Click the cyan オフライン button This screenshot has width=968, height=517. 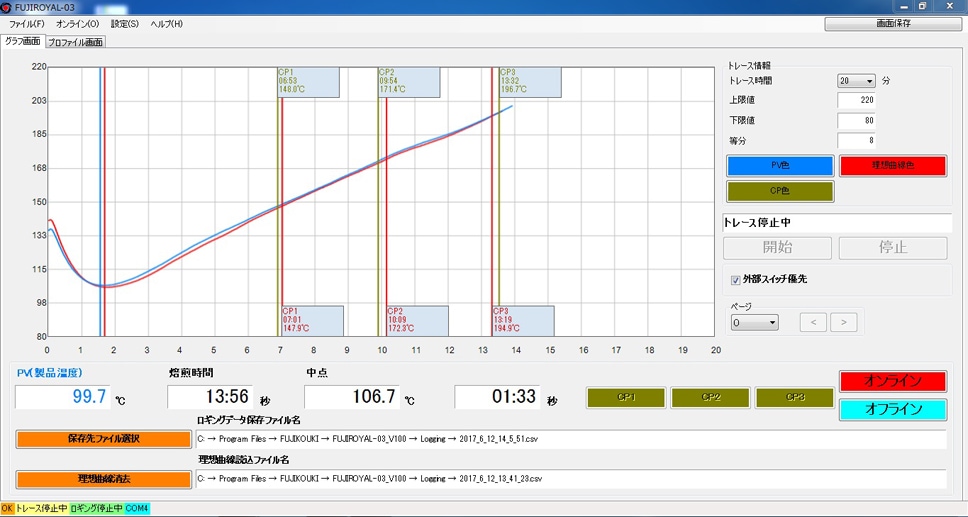(x=893, y=410)
